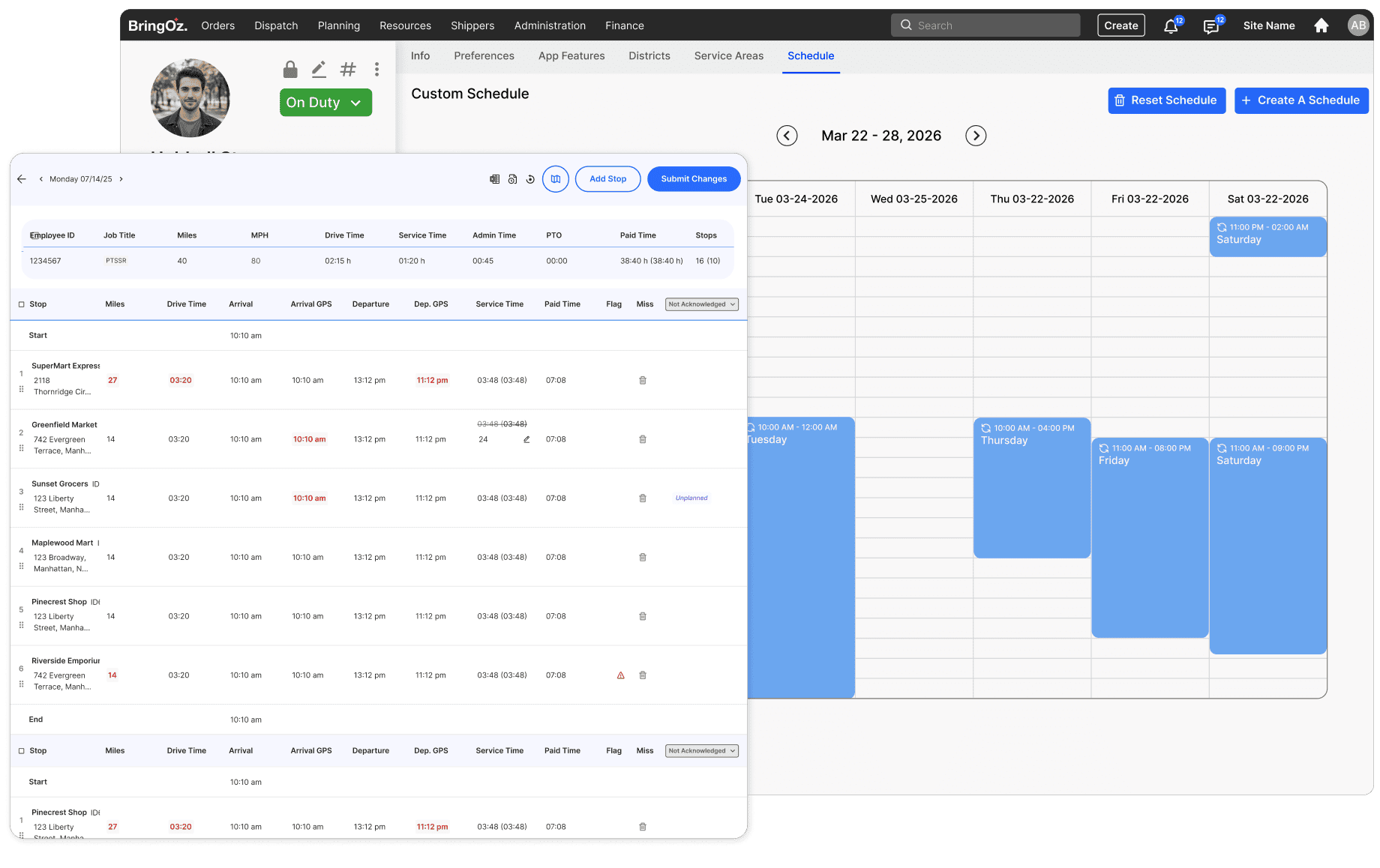Open the map view round button

tap(556, 179)
